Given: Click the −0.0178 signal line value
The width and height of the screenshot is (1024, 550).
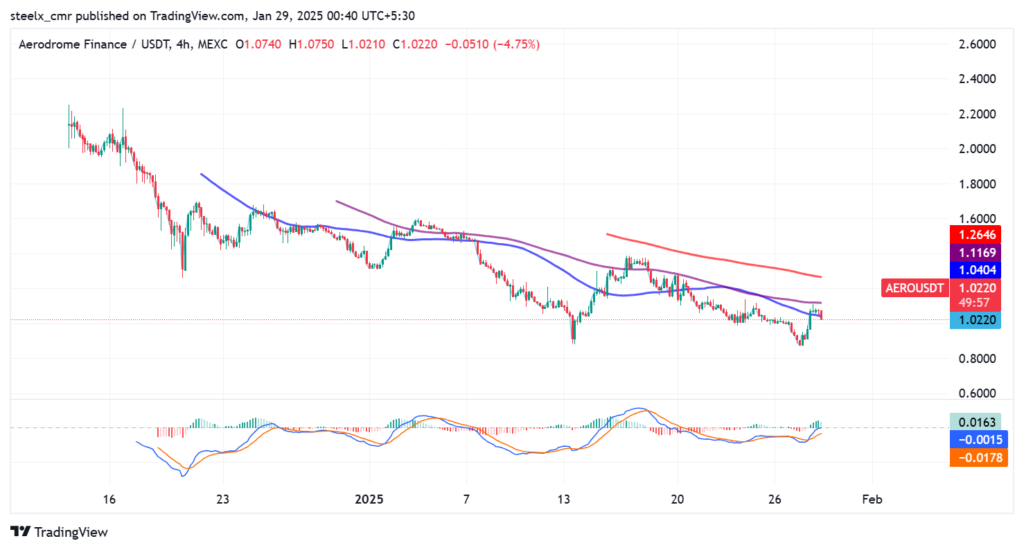Looking at the screenshot, I should point(978,457).
